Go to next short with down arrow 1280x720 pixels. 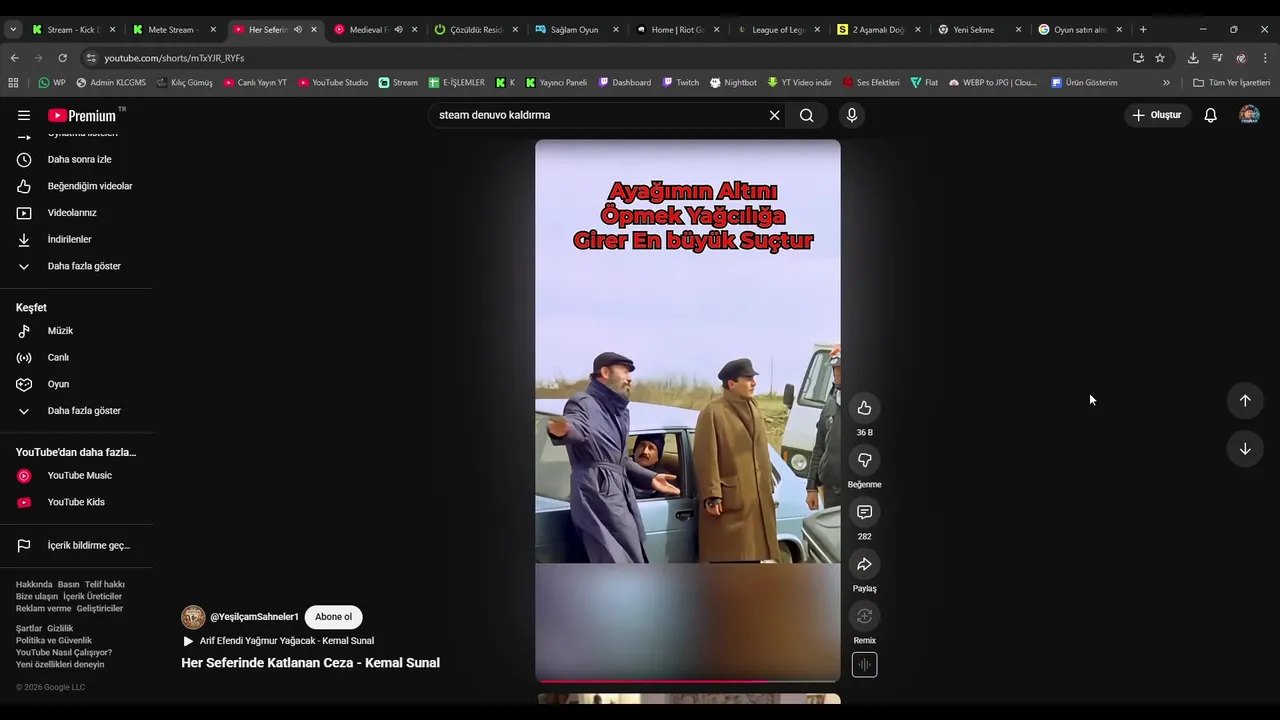point(1245,449)
